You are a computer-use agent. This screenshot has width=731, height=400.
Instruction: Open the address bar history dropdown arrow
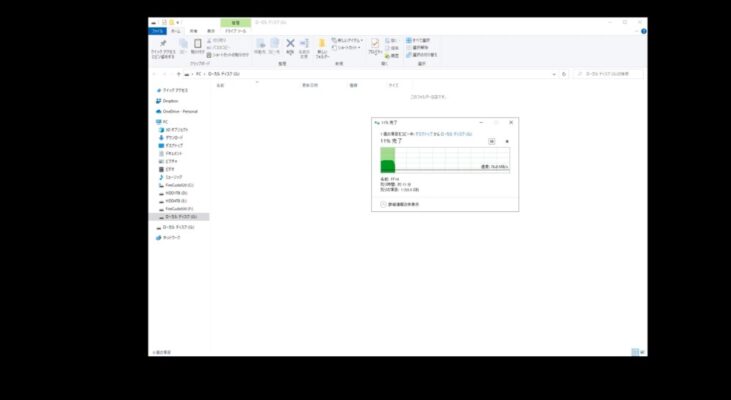(554, 74)
